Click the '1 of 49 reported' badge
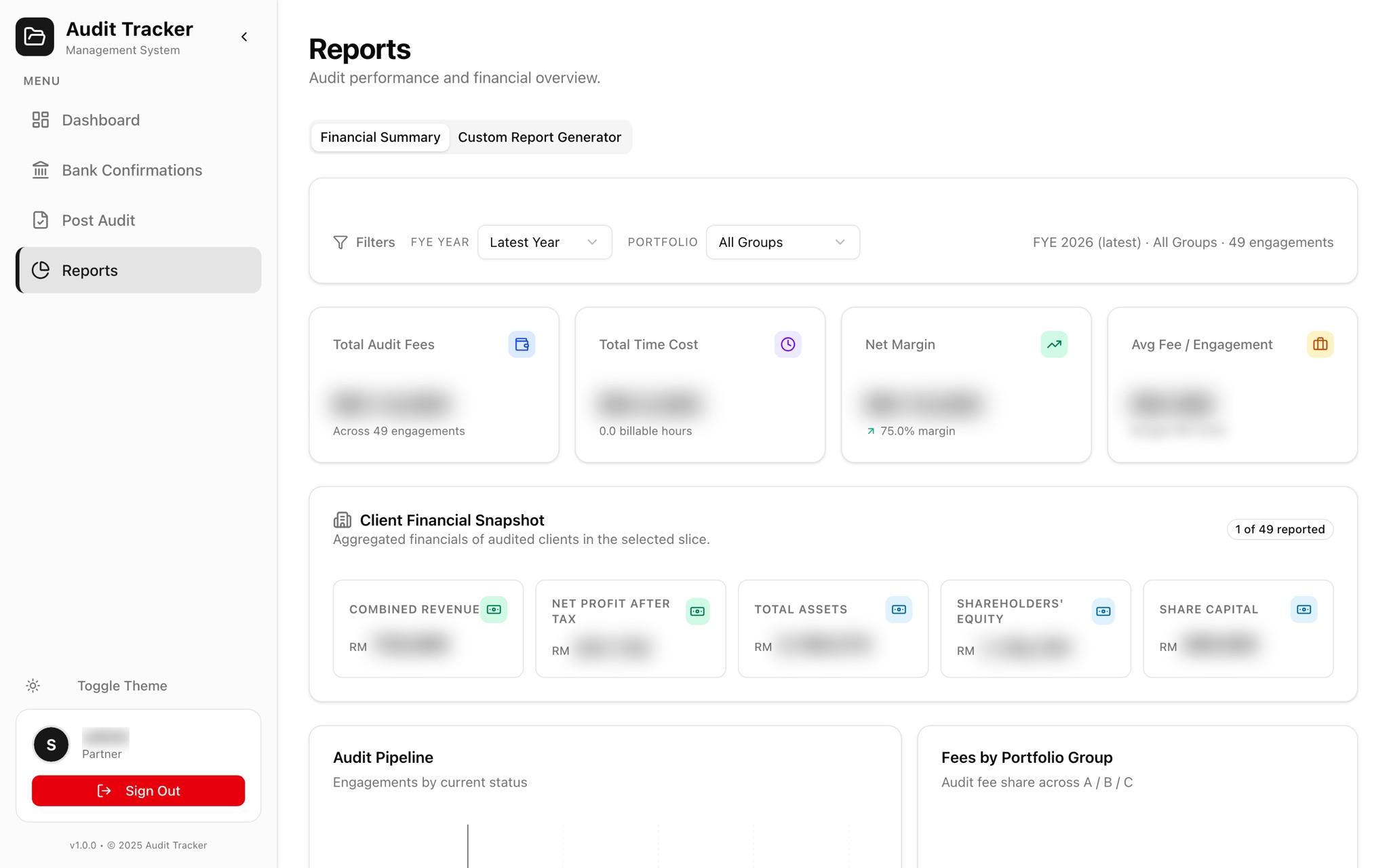This screenshot has width=1389, height=868. pyautogui.click(x=1280, y=530)
